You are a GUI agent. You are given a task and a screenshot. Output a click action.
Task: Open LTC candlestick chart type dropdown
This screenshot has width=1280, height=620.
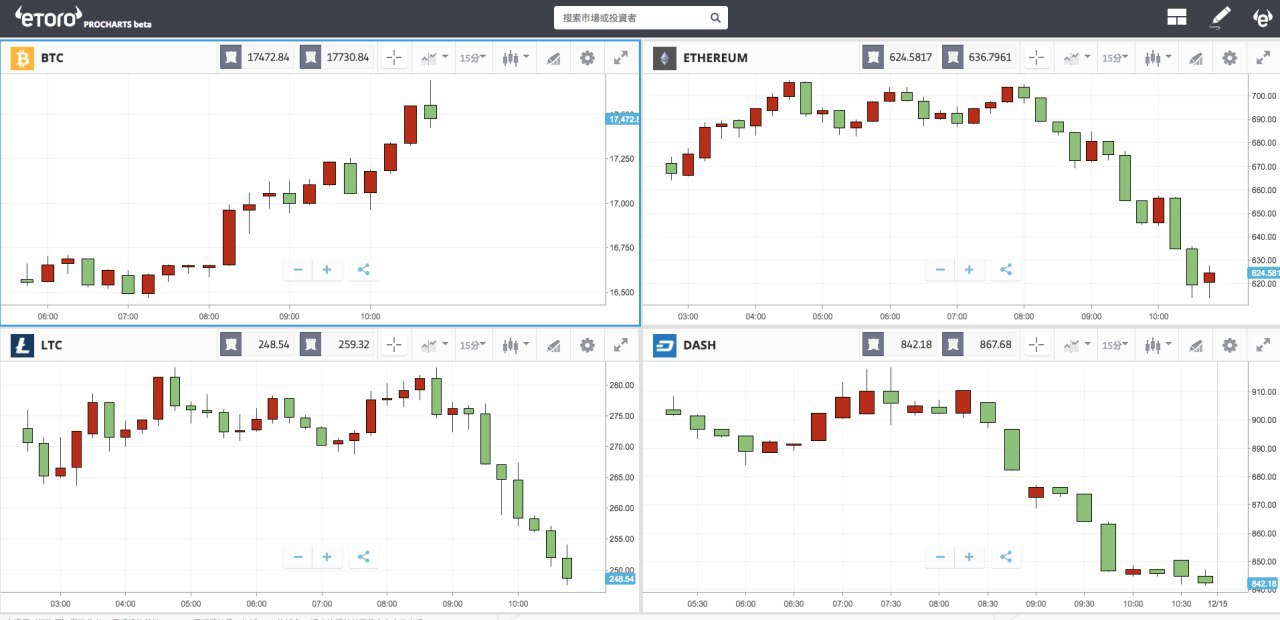click(516, 345)
